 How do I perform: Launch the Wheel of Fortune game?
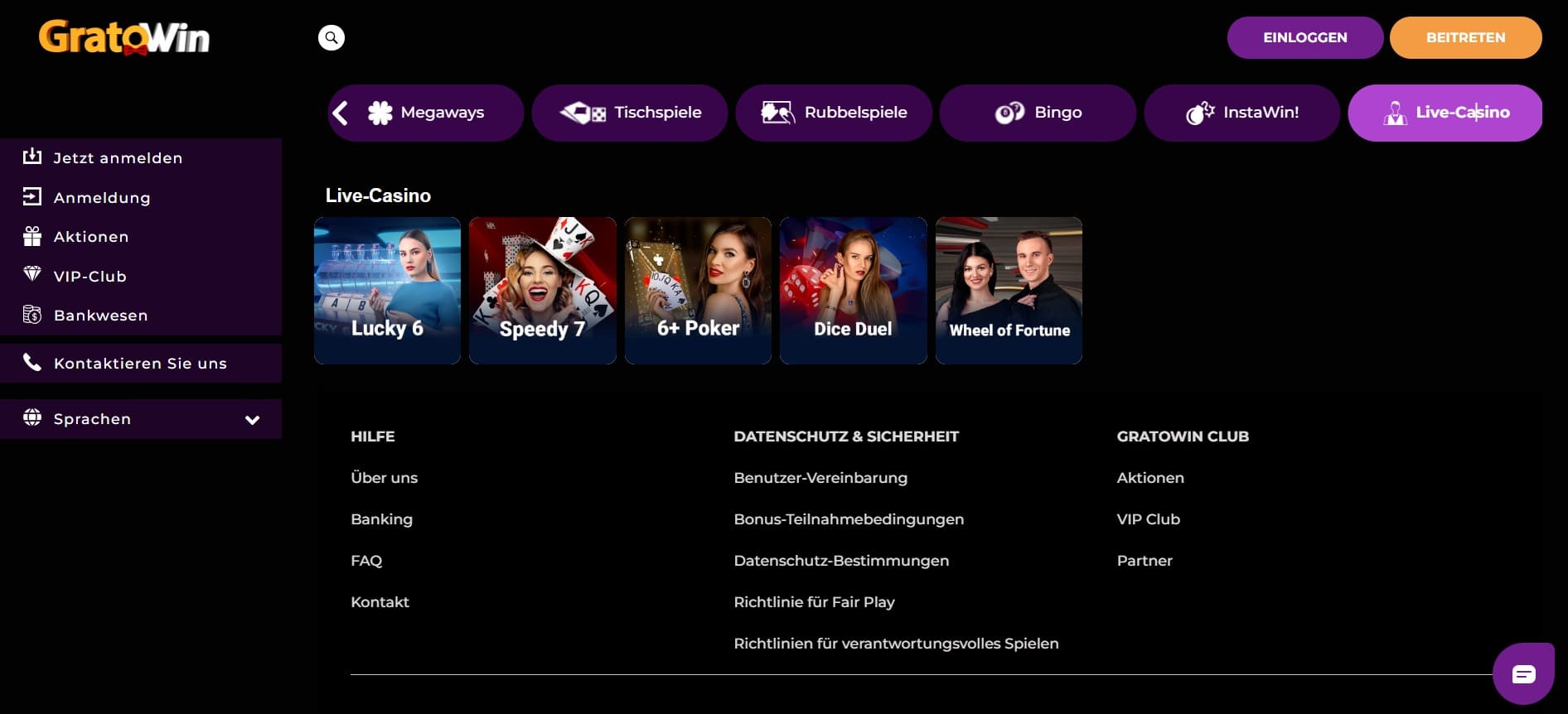pyautogui.click(x=1009, y=291)
